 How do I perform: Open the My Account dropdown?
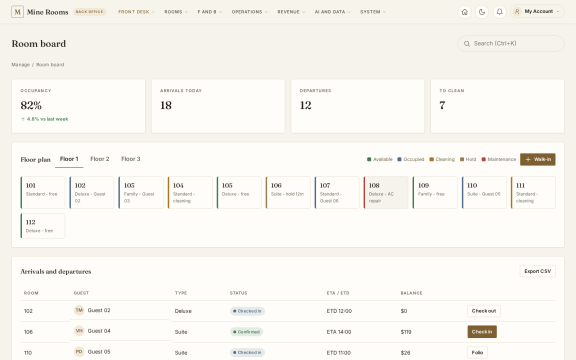pyautogui.click(x=537, y=12)
